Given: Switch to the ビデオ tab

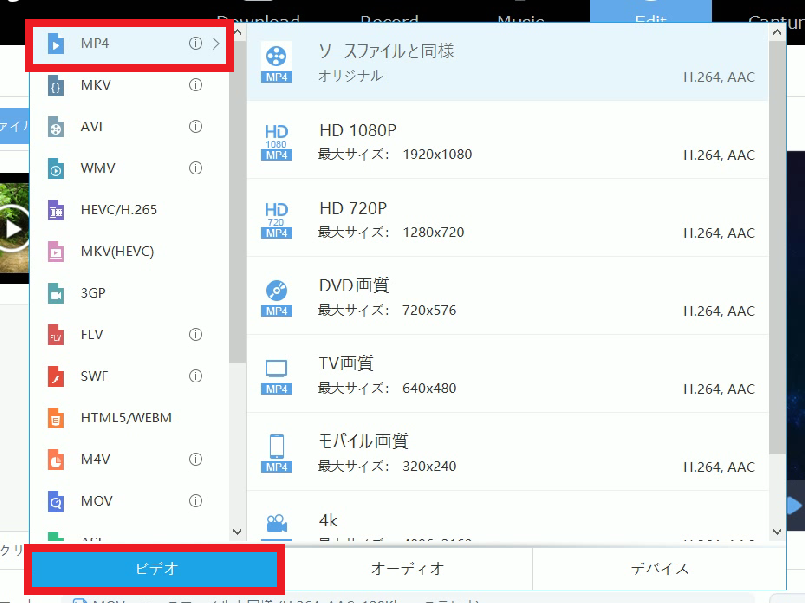Looking at the screenshot, I should point(155,569).
